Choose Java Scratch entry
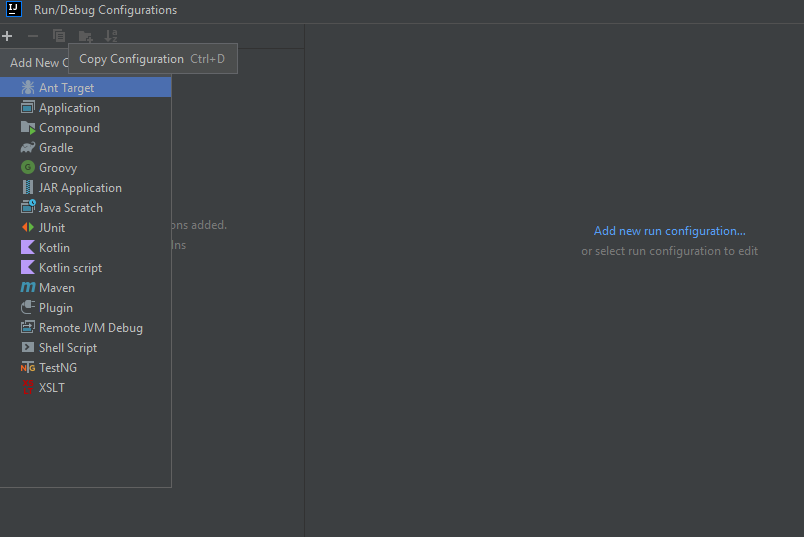The height and width of the screenshot is (537, 804). click(x=86, y=207)
